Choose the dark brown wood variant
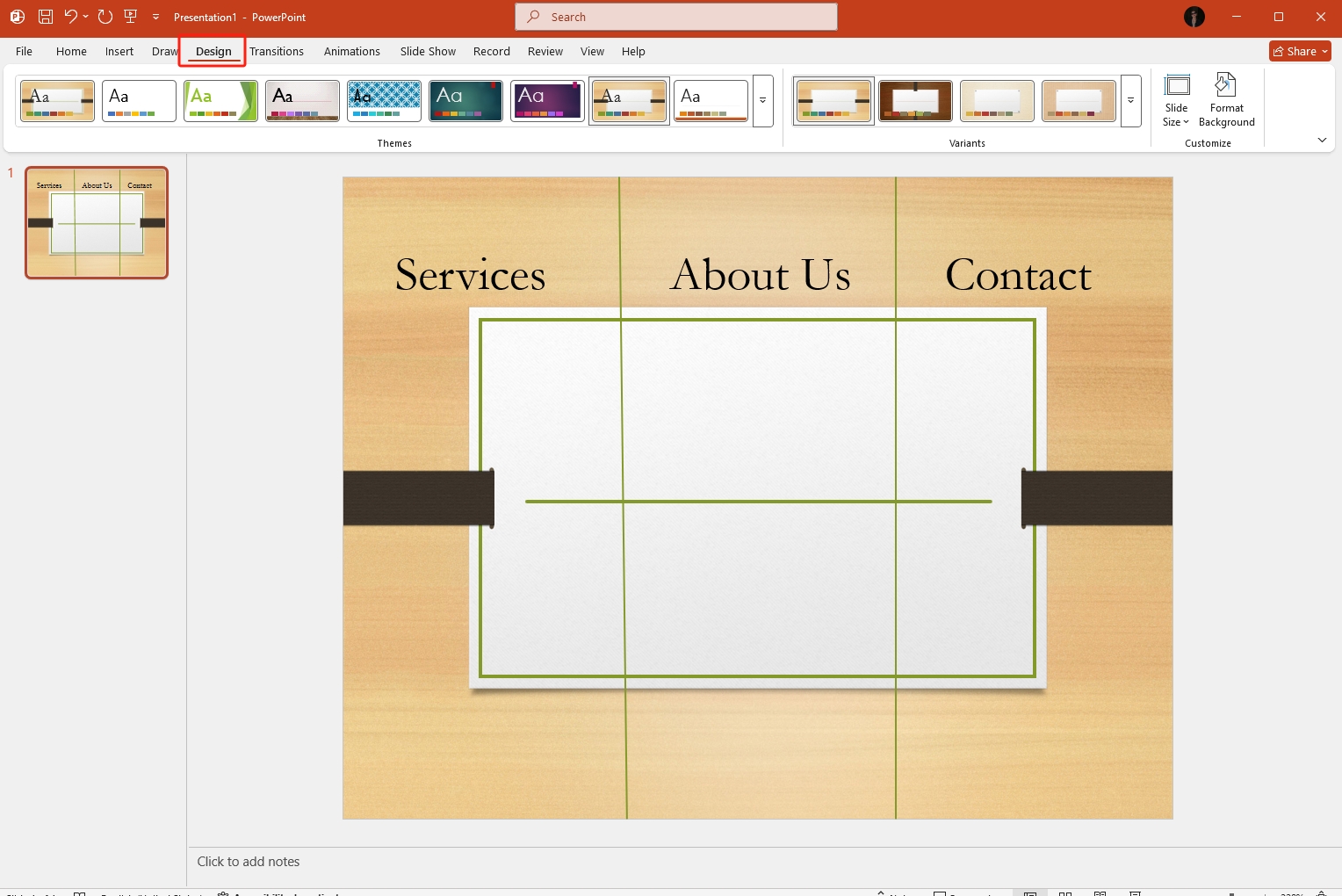 915,101
